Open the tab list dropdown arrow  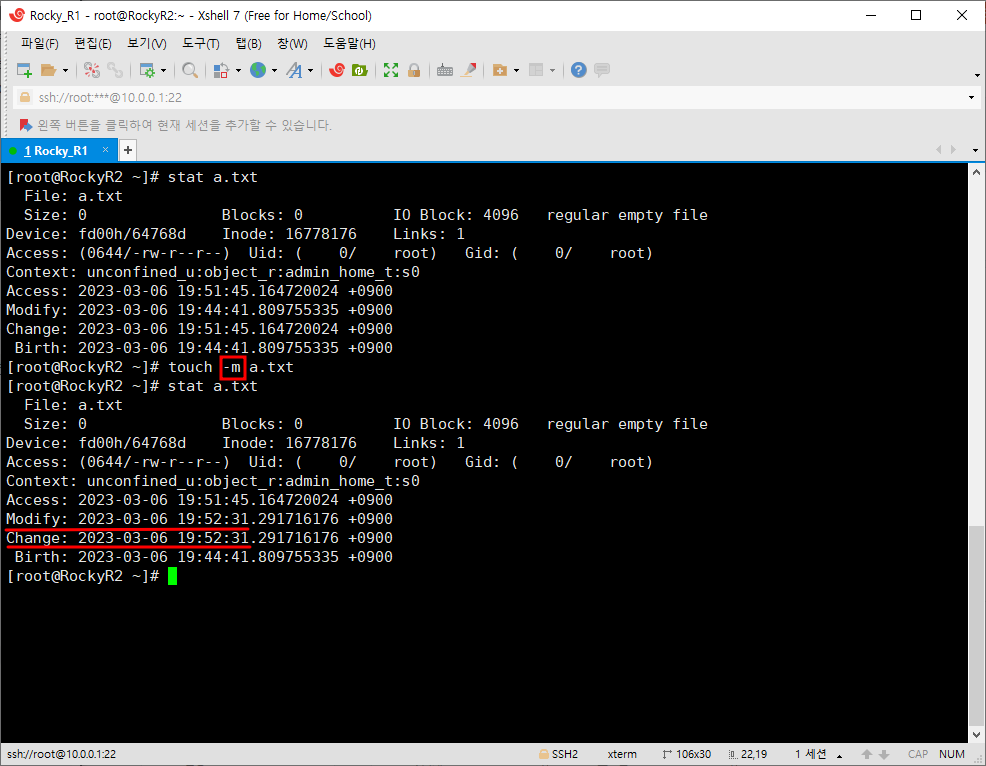pos(975,150)
